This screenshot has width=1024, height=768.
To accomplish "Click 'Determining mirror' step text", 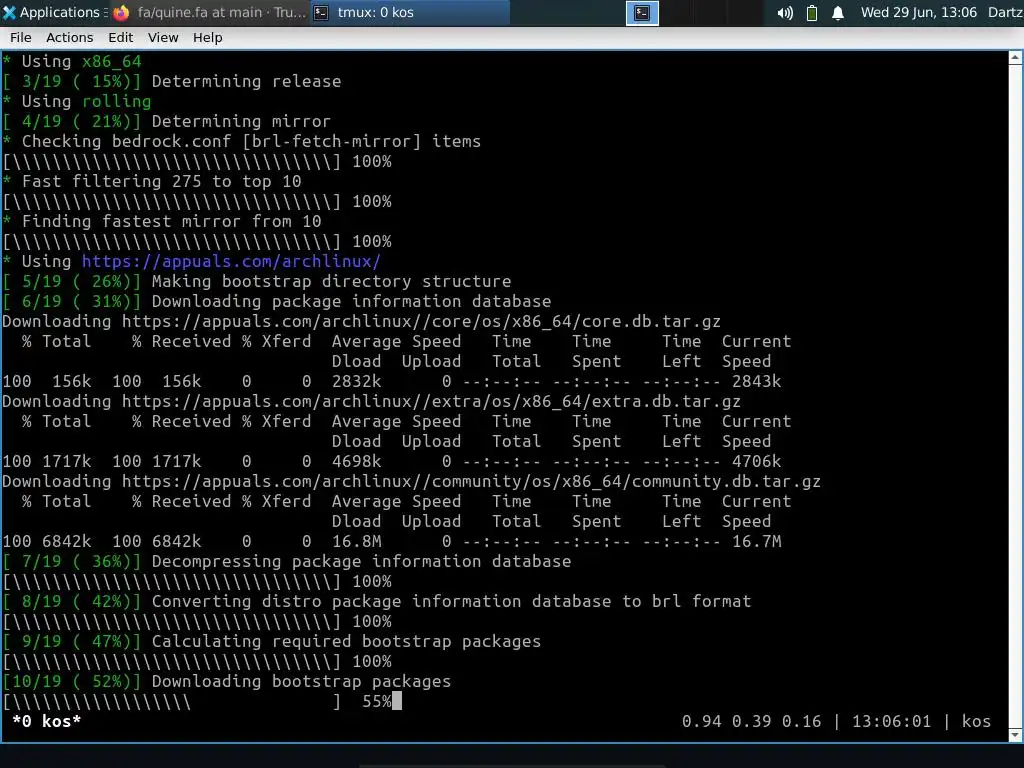I will [x=241, y=121].
